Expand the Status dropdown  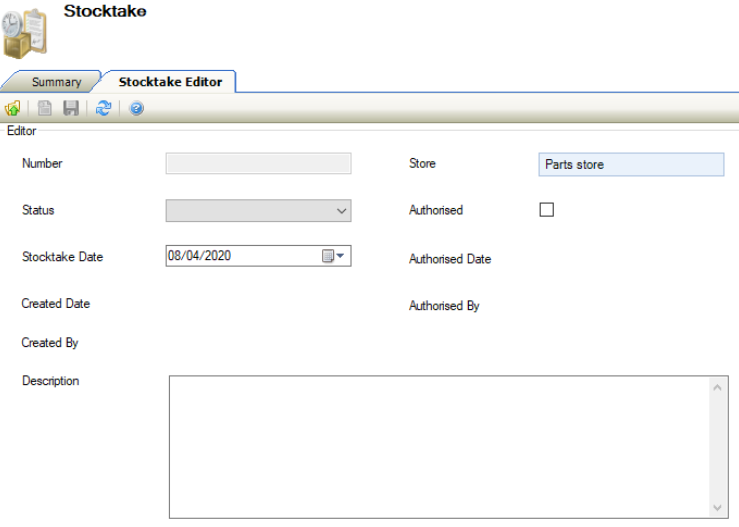342,211
